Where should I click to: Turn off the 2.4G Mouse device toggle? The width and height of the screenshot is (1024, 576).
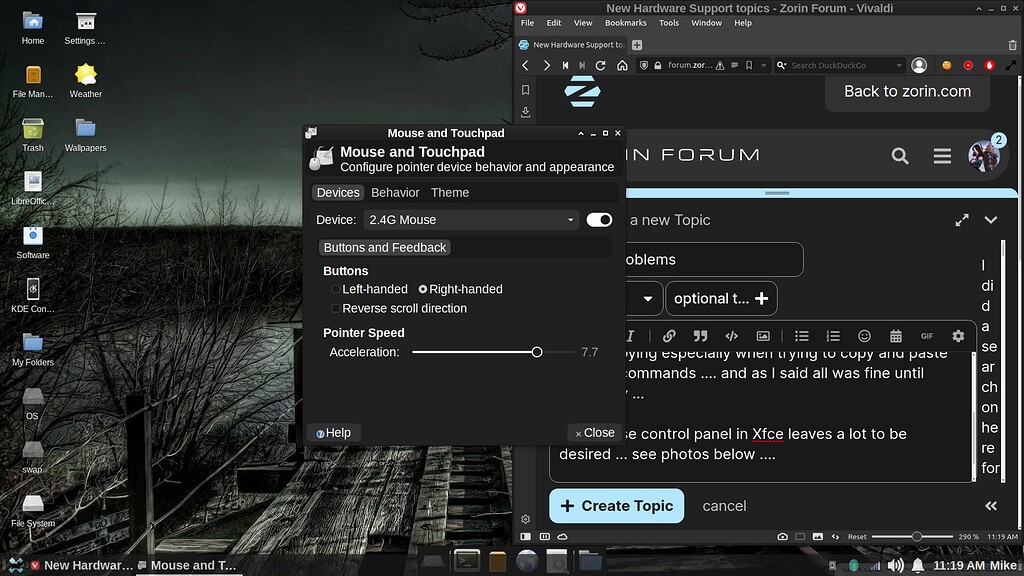tap(598, 218)
